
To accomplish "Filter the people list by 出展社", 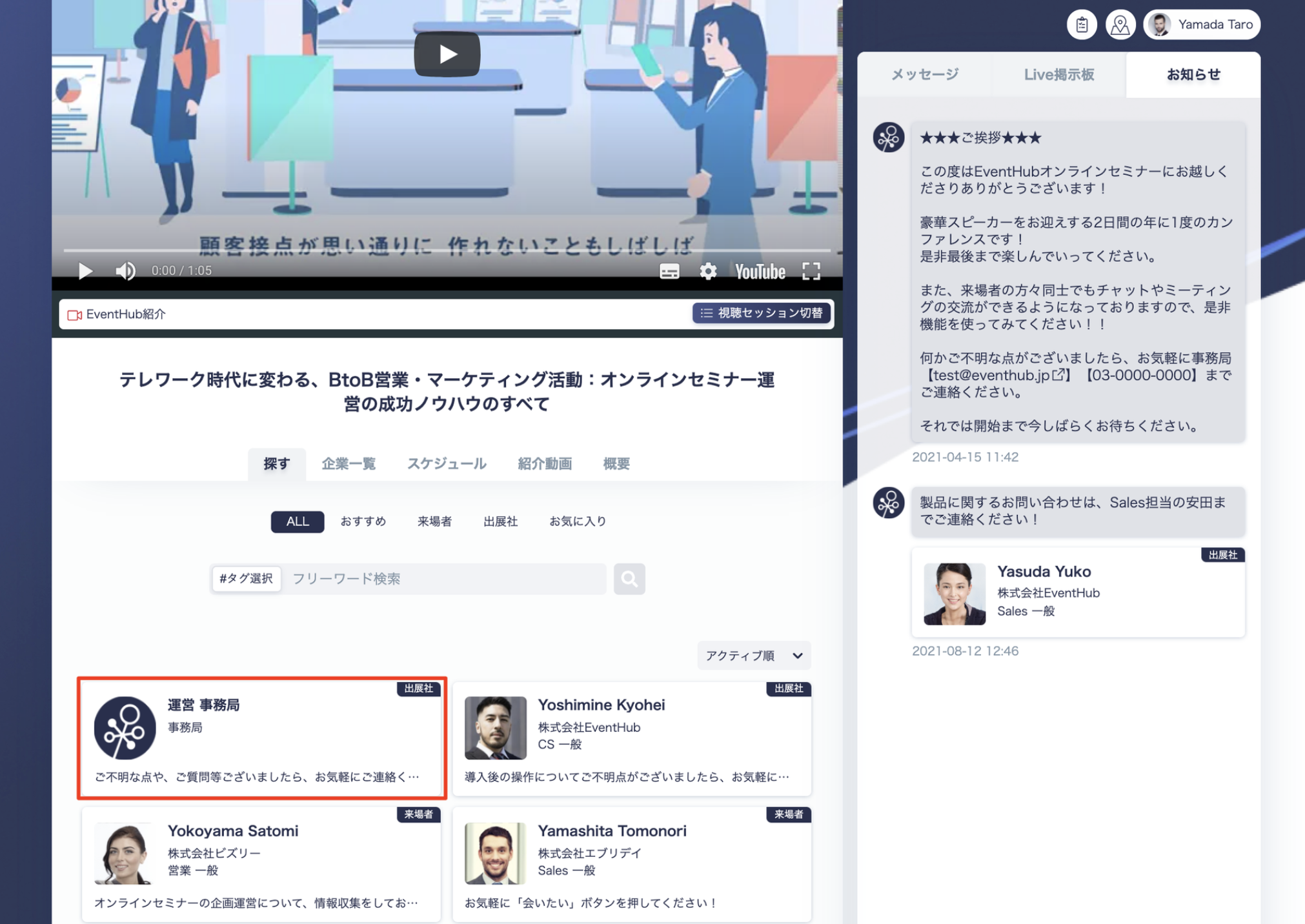I will coord(500,521).
